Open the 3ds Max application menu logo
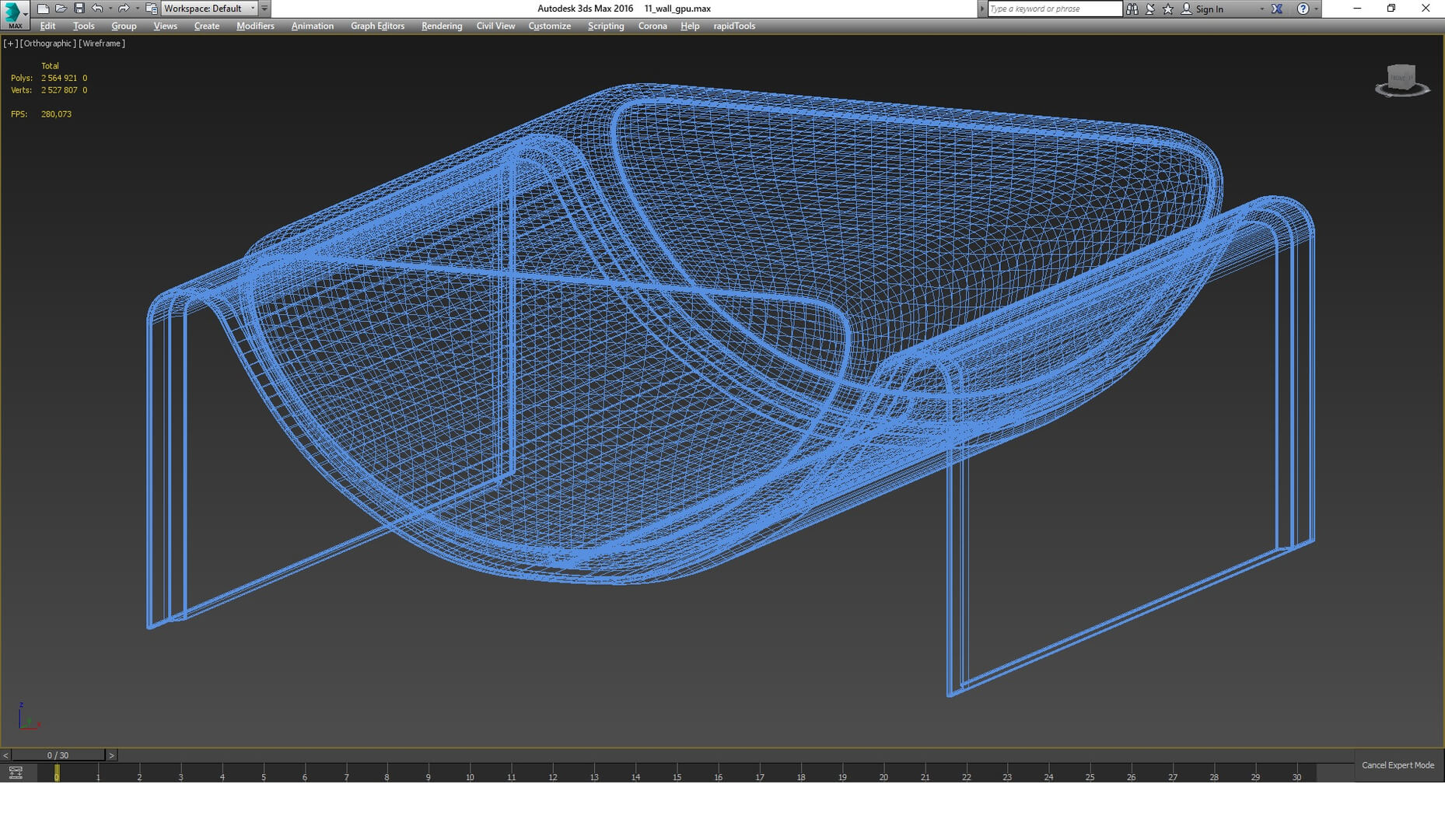Screen dimensions: 1445x840 [x=13, y=14]
